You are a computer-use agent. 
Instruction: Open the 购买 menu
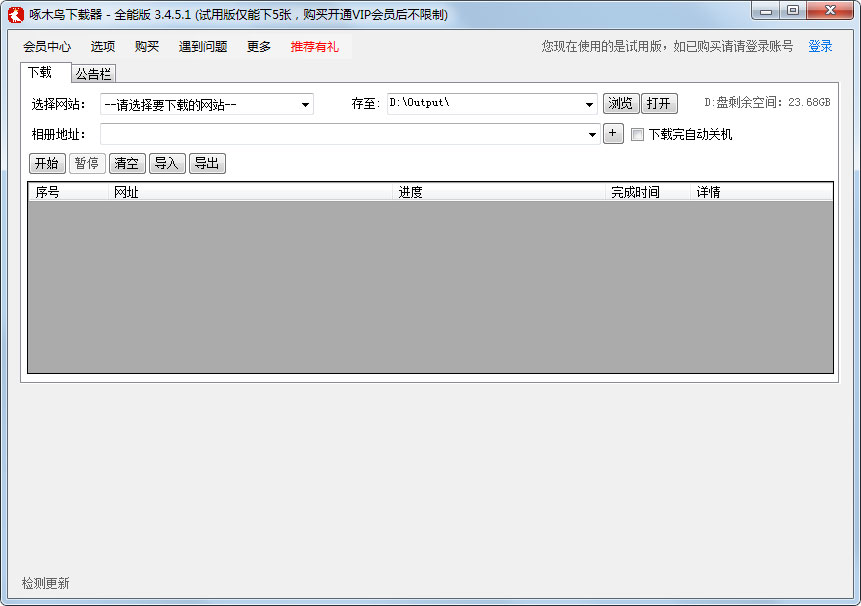click(x=147, y=47)
